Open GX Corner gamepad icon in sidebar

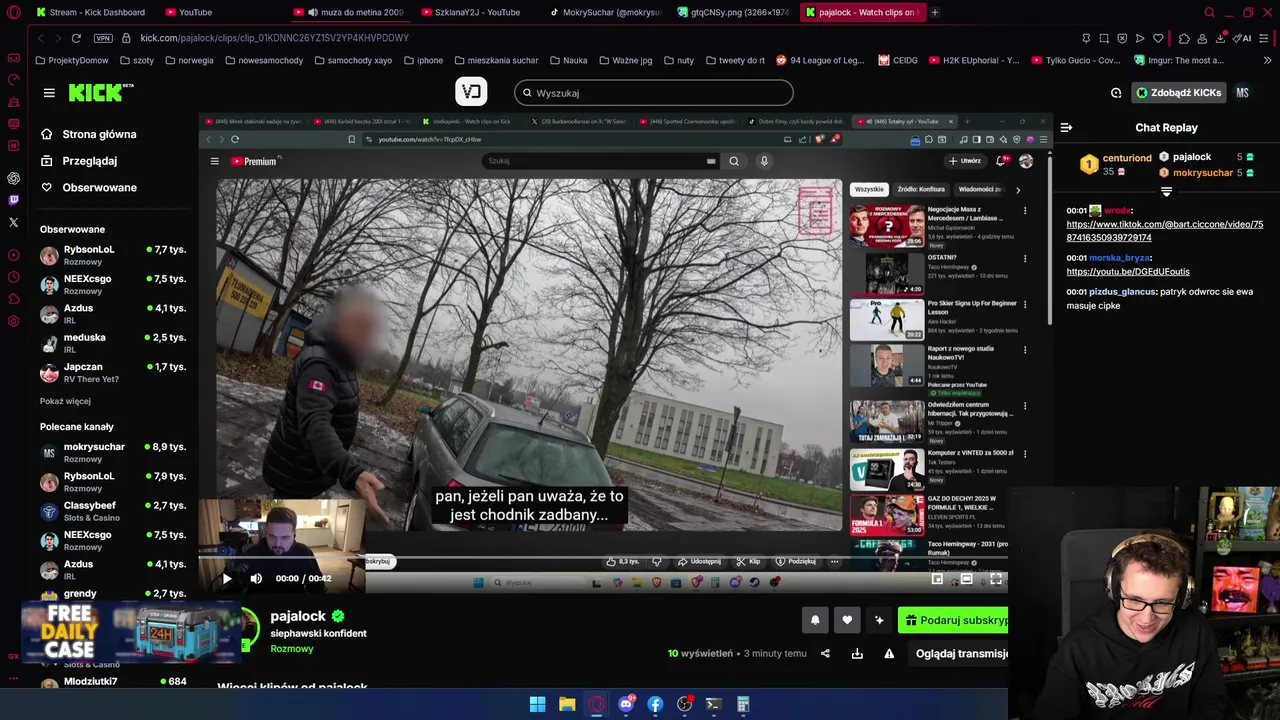[x=13, y=58]
